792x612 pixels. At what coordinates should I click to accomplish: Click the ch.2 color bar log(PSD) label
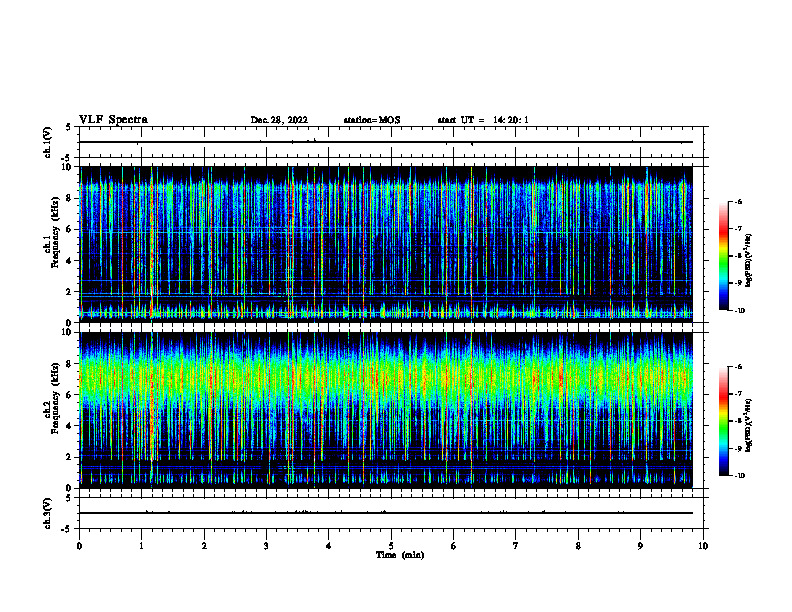coord(749,425)
